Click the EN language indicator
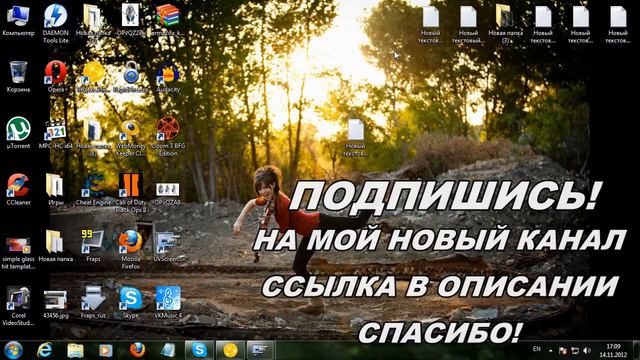The image size is (640, 360). click(537, 349)
